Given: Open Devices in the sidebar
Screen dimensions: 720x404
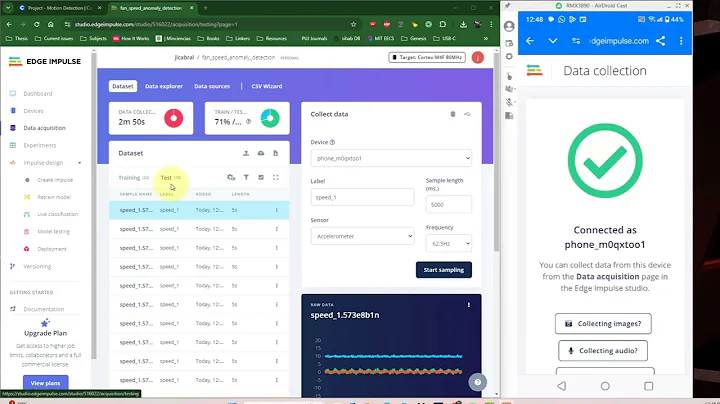Looking at the screenshot, I should coord(33,111).
